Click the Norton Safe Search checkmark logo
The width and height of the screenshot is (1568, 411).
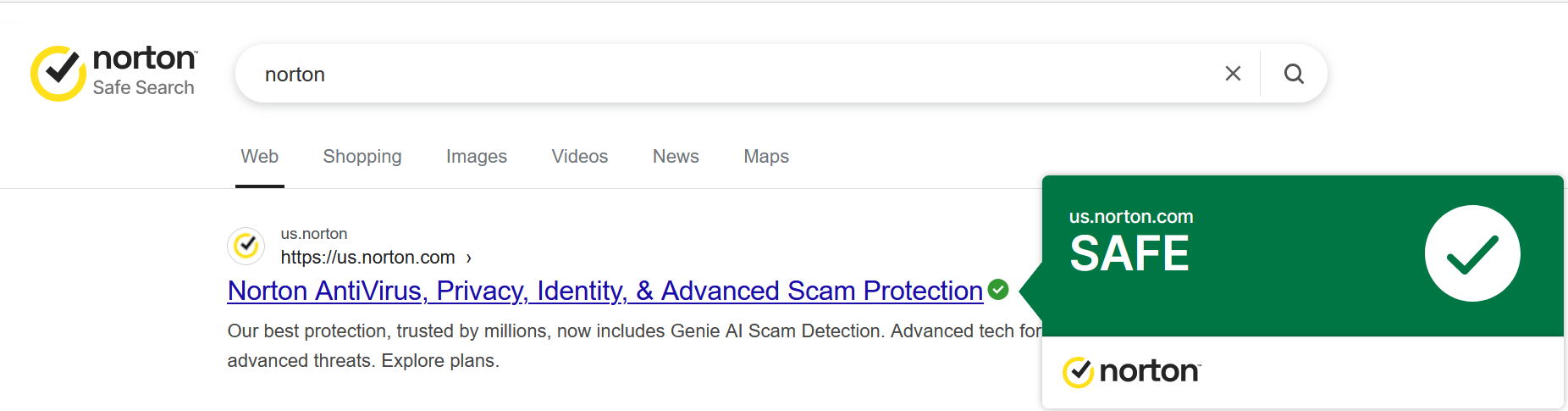[58, 74]
